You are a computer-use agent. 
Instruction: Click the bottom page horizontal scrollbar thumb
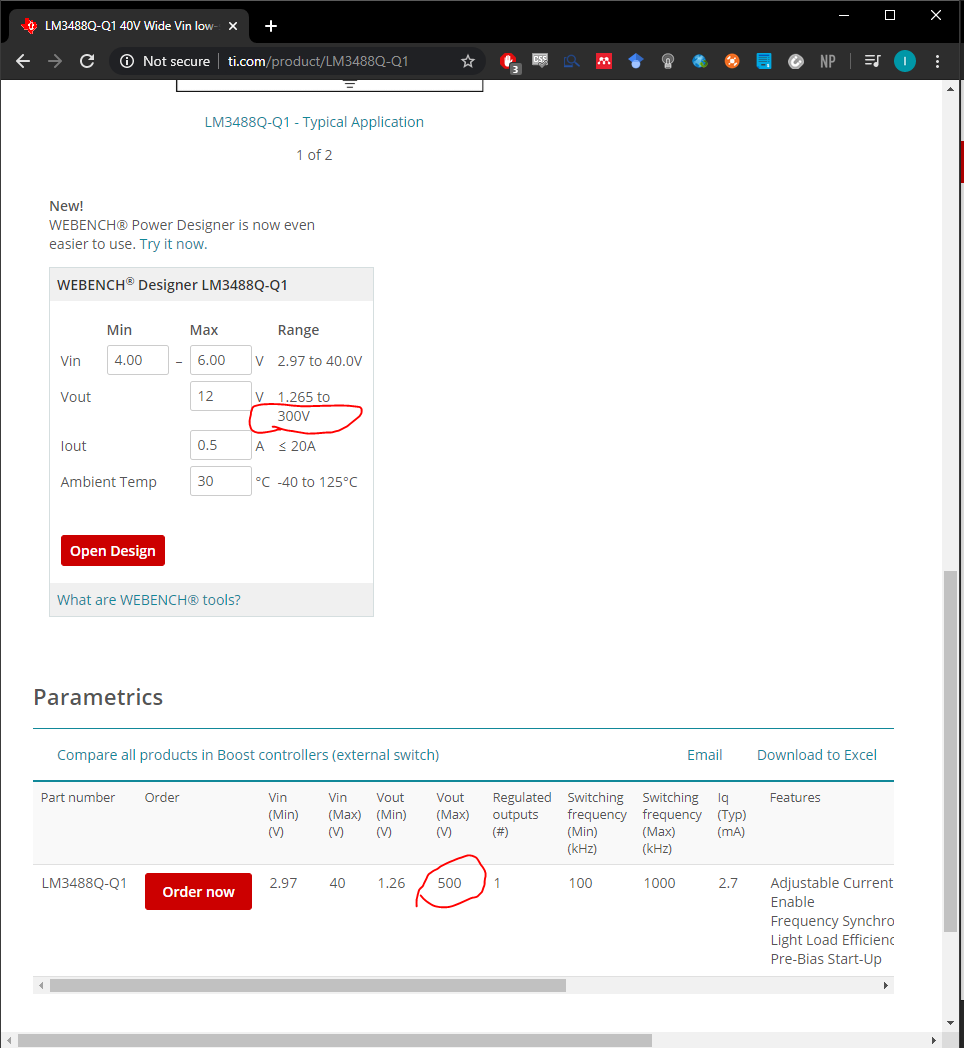[335, 1041]
